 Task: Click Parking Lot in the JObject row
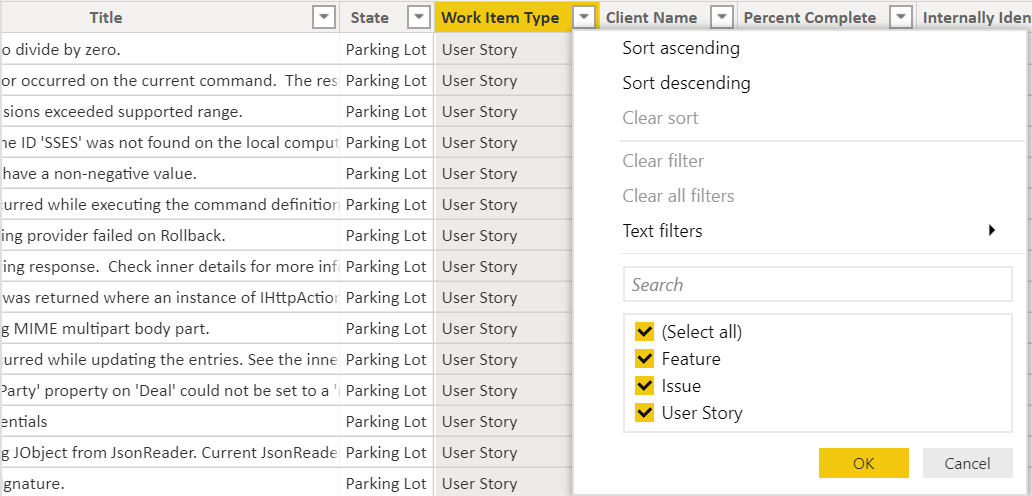pos(386,453)
